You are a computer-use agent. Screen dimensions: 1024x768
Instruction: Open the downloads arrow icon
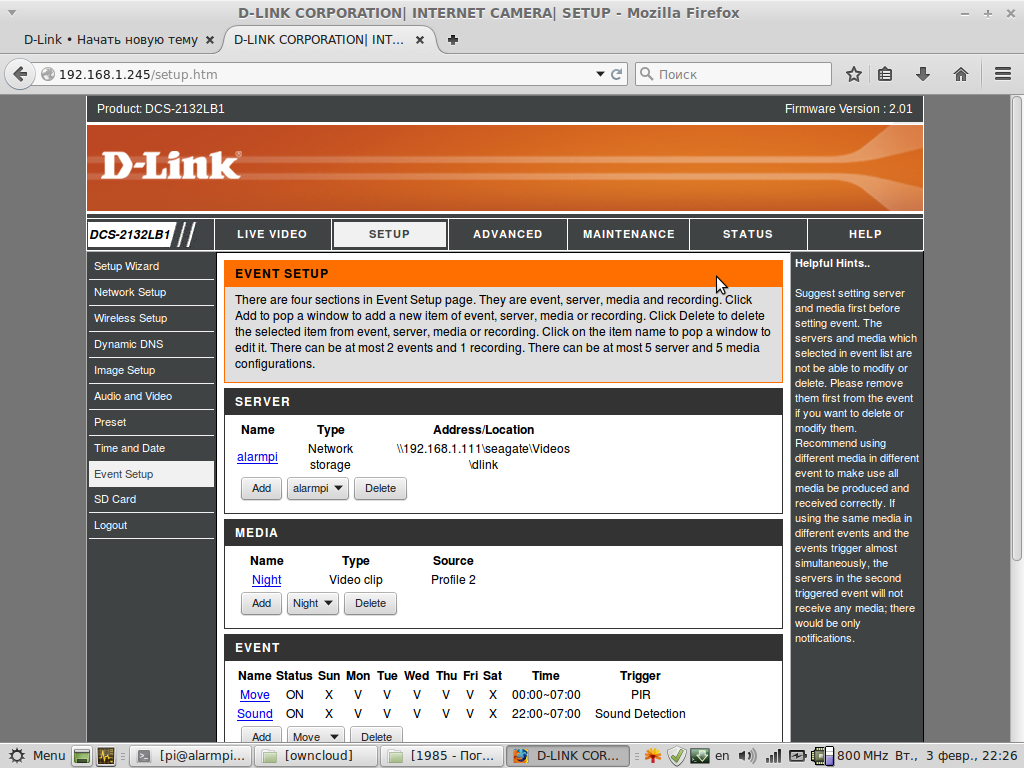[x=922, y=74]
